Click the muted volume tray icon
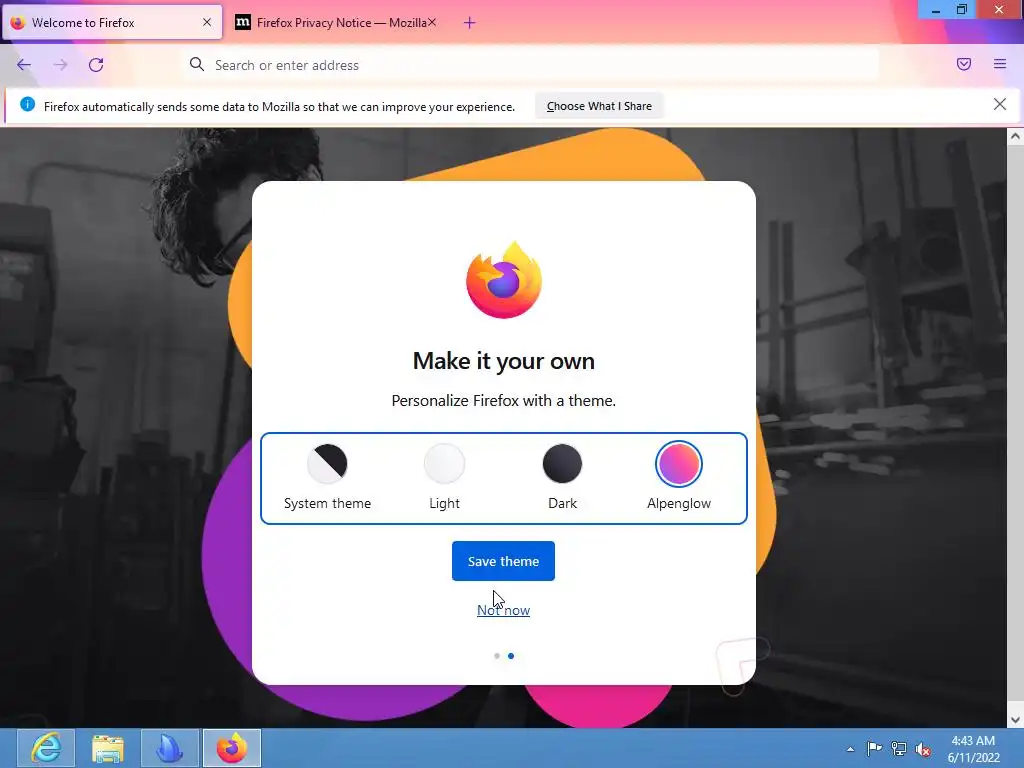The width and height of the screenshot is (1024, 768). [x=923, y=748]
